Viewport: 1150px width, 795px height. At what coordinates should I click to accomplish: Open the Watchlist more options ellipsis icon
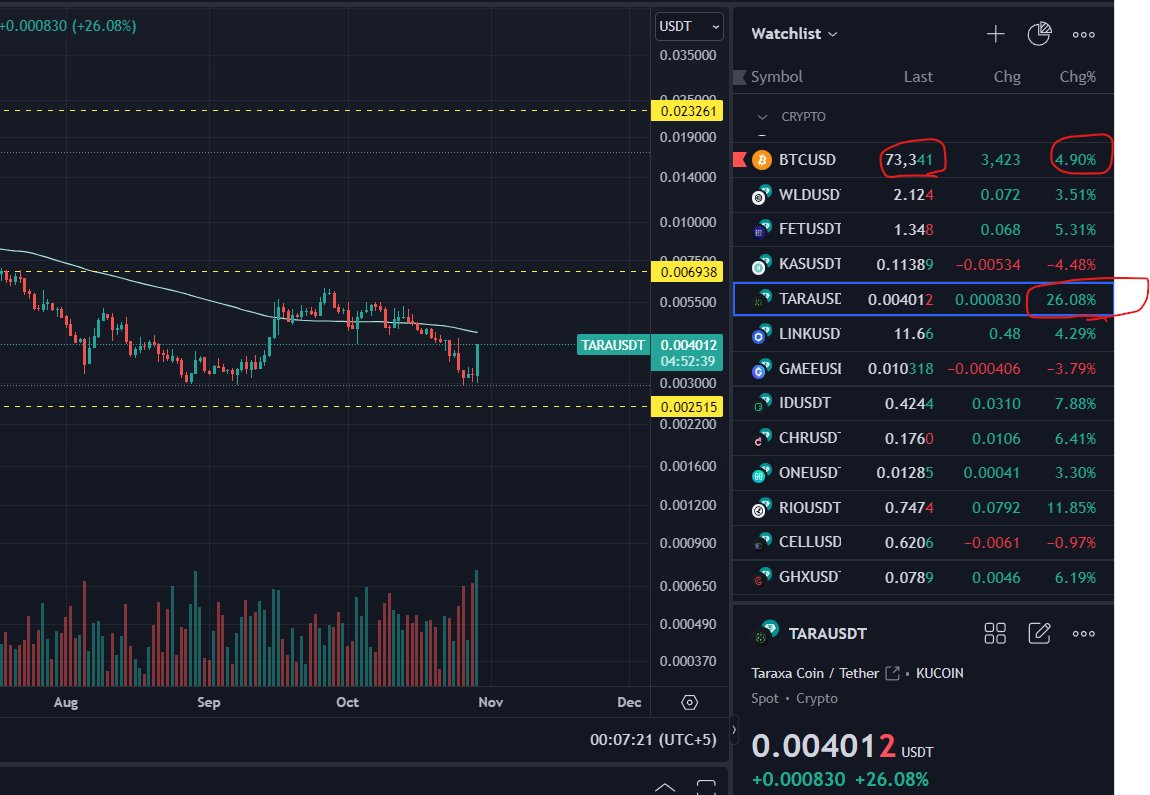click(1083, 34)
